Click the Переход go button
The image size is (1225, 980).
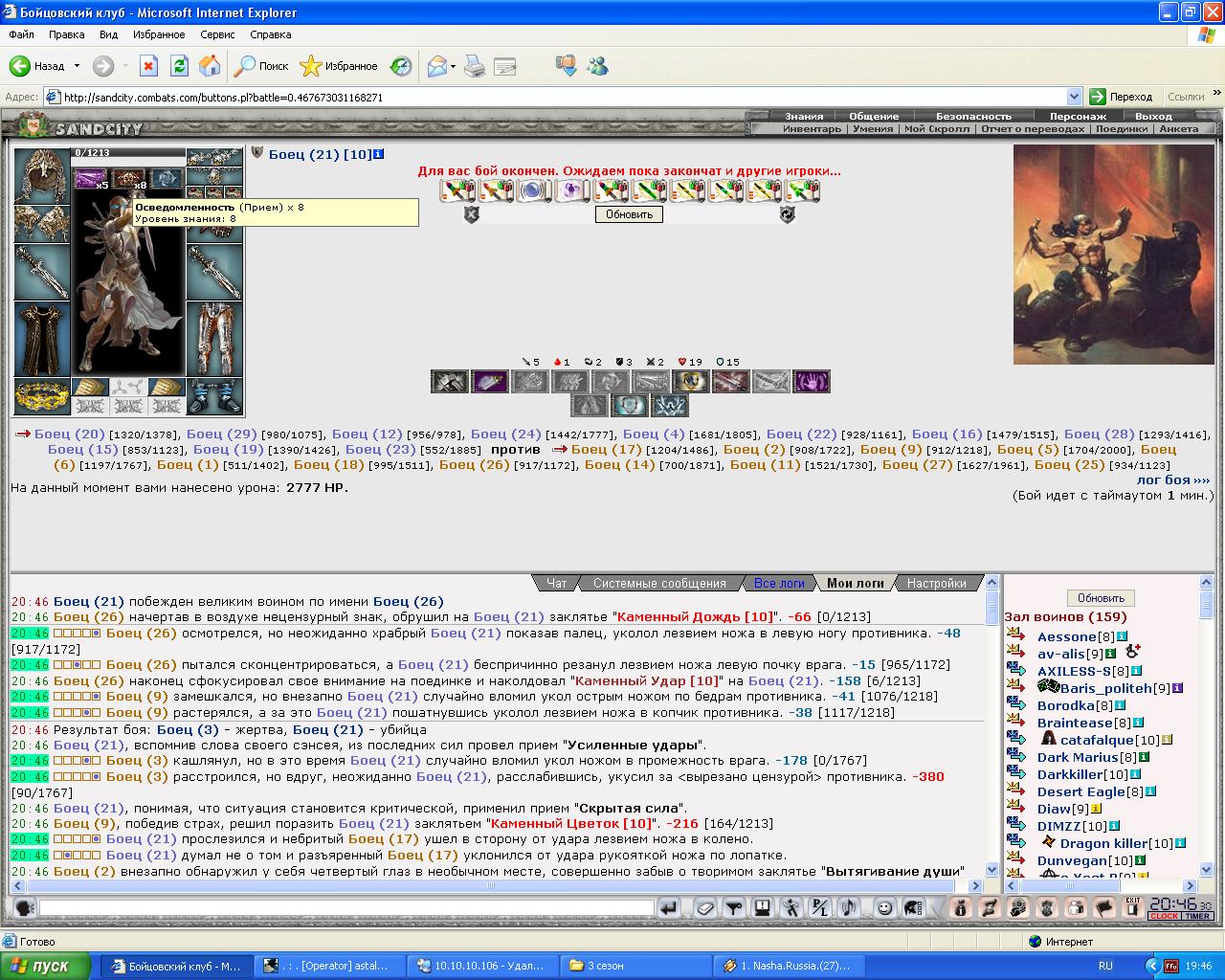[x=1123, y=97]
